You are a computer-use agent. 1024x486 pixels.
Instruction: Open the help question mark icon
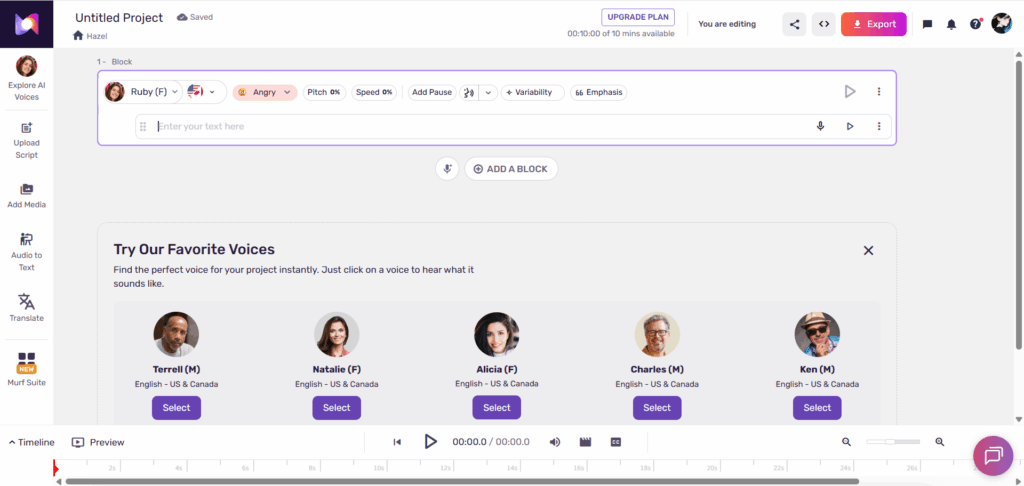pos(976,24)
